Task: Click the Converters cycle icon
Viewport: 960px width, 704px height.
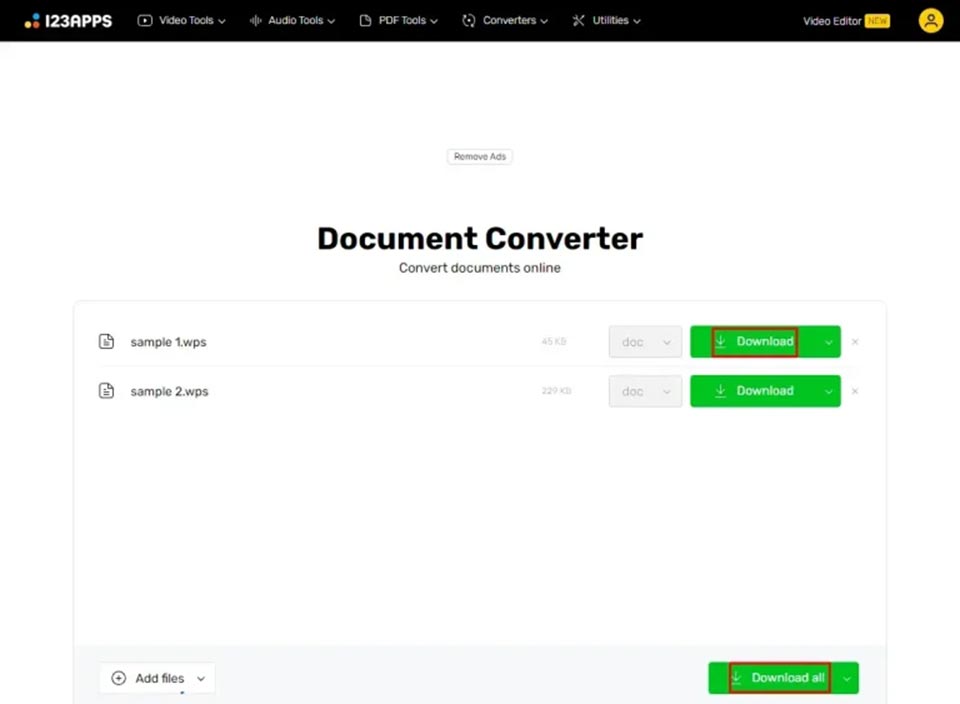Action: coord(469,21)
